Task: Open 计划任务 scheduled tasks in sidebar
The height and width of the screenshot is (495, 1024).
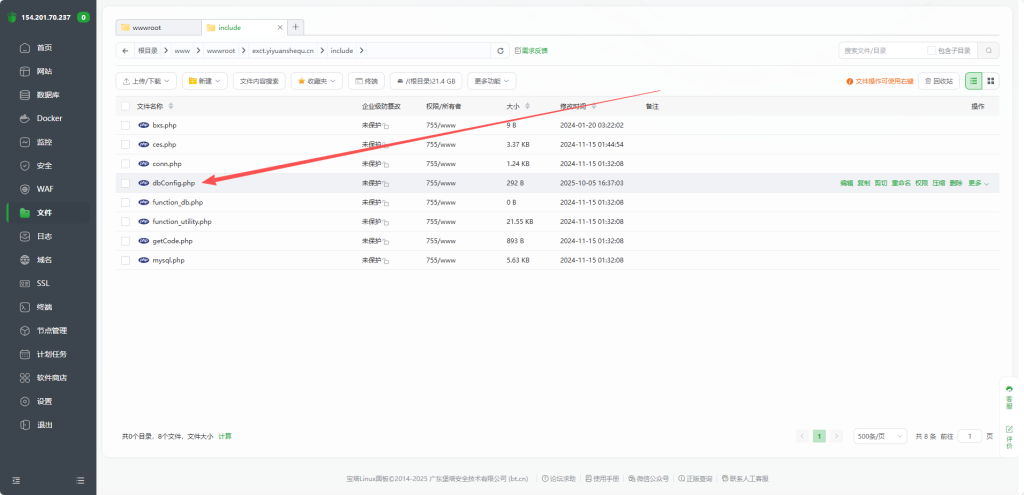Action: tap(51, 354)
